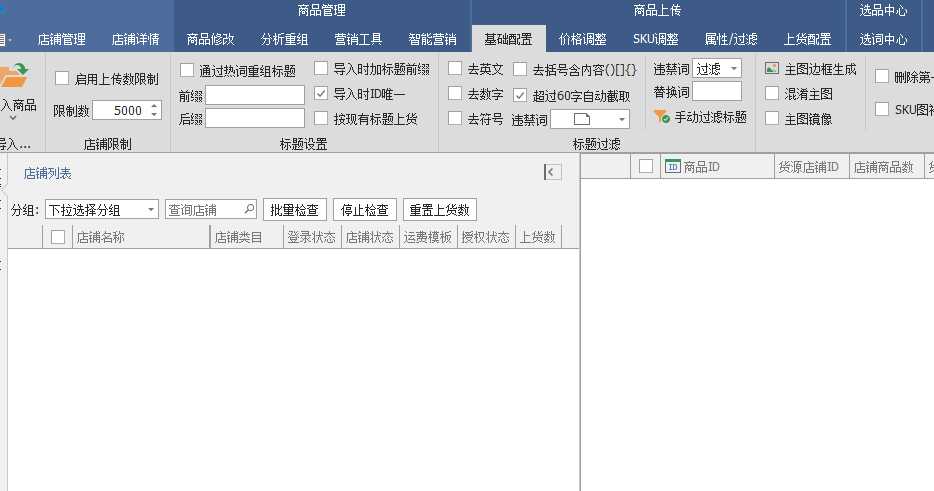Click the 批量检查 button
The height and width of the screenshot is (491, 934).
click(294, 210)
